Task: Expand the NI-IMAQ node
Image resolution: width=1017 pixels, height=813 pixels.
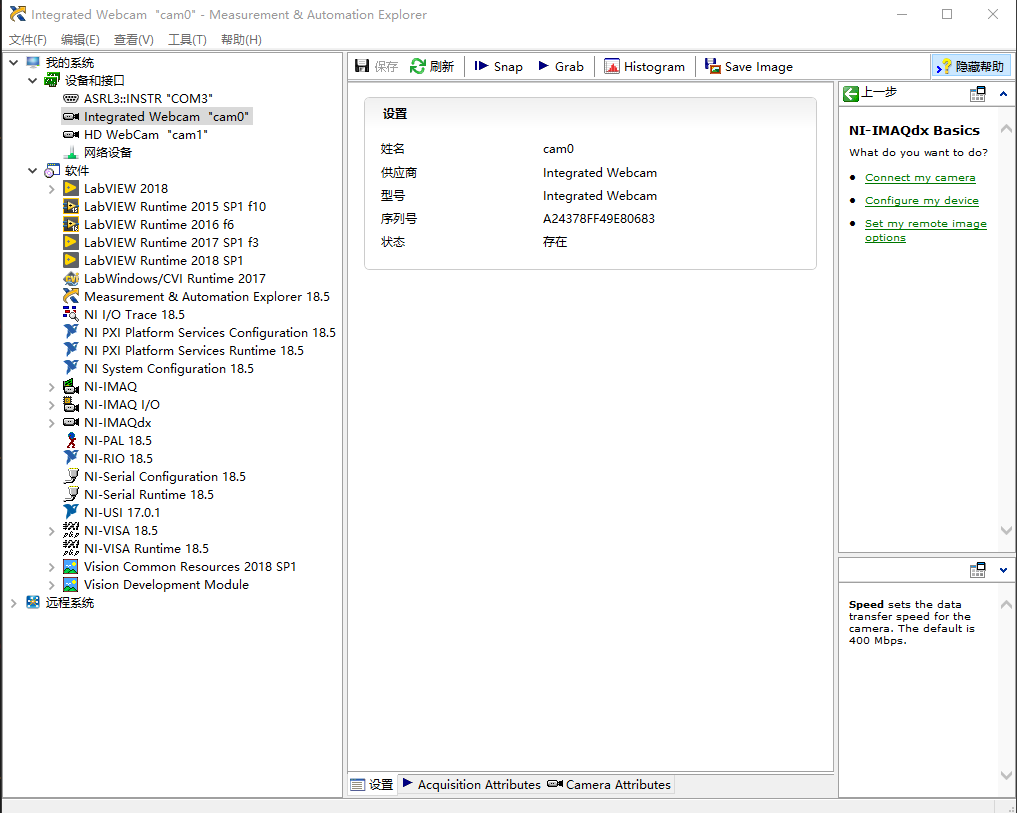Action: (x=52, y=387)
